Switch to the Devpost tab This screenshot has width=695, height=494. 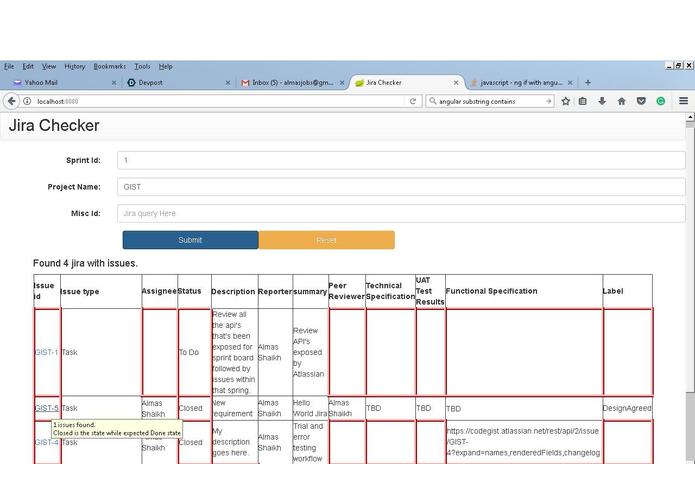pos(177,82)
